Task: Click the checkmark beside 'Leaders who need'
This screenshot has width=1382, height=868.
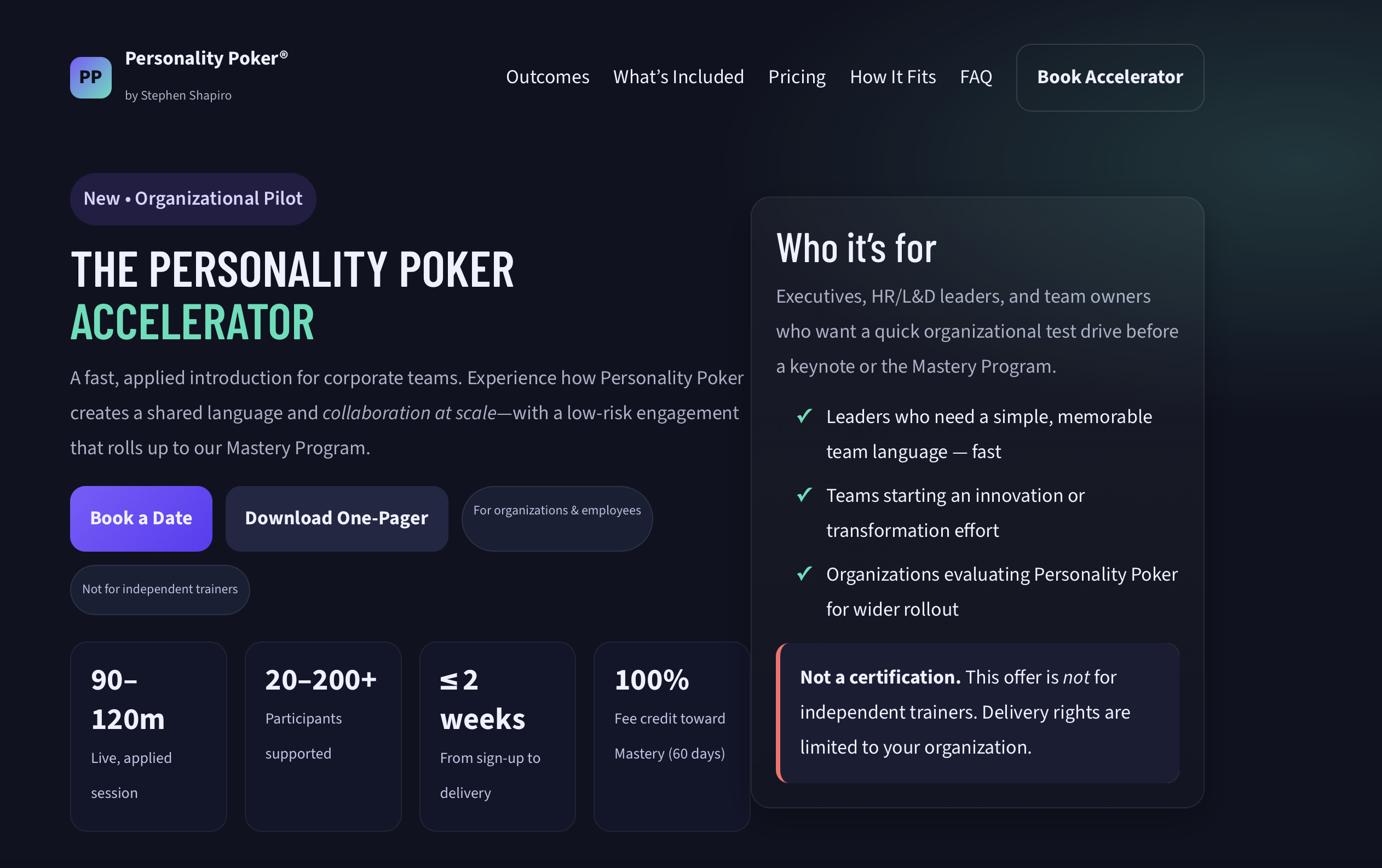Action: [805, 416]
